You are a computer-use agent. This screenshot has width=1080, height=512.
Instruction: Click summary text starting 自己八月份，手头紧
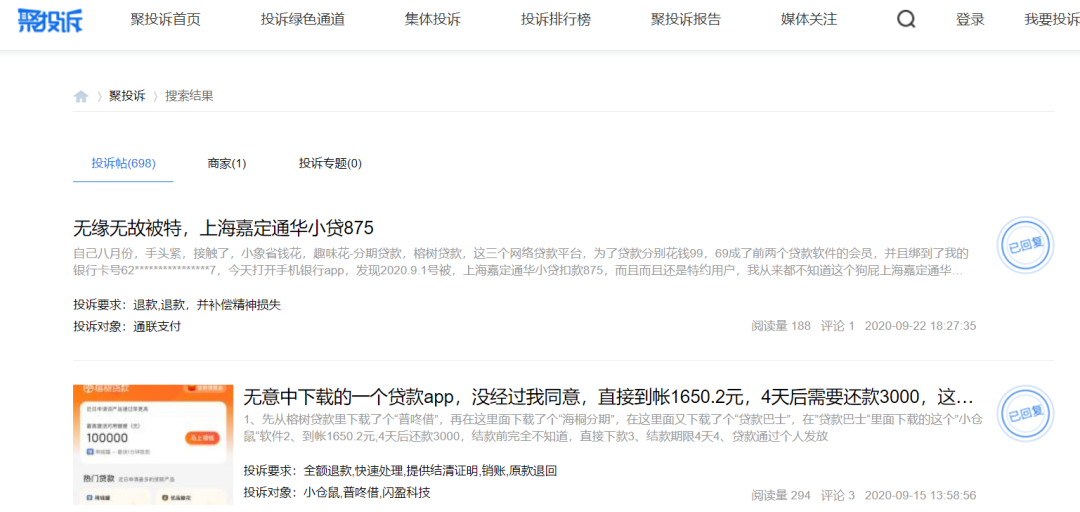(521, 261)
